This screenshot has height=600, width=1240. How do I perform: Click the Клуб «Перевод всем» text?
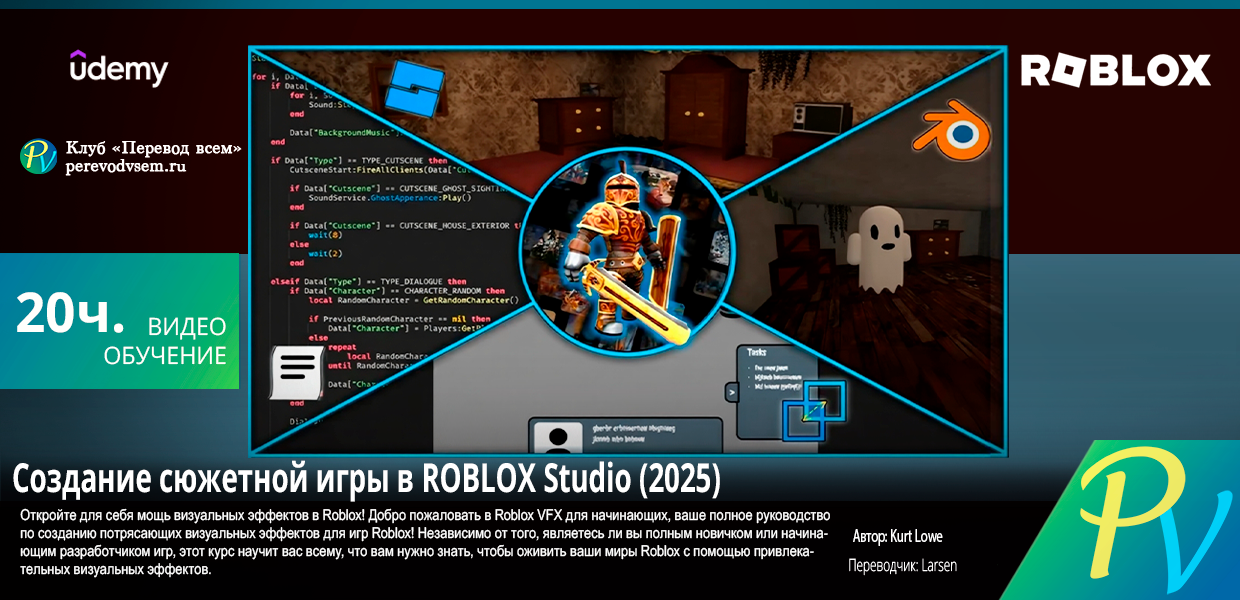coord(154,148)
